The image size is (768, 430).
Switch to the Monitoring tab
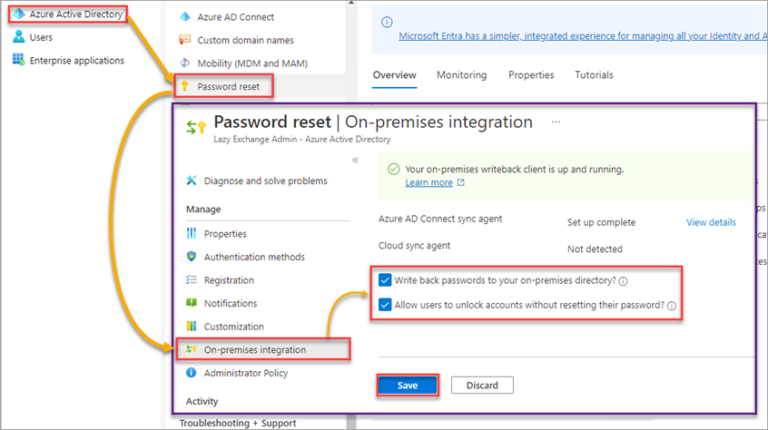462,75
